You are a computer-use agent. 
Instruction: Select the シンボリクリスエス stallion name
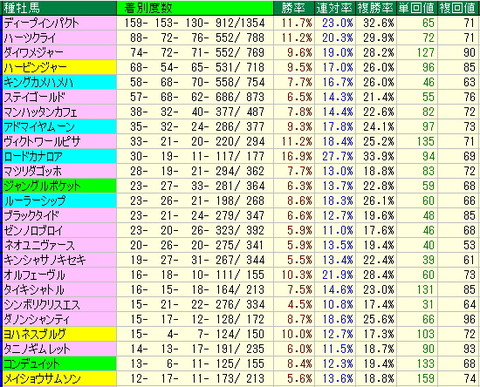(42, 304)
